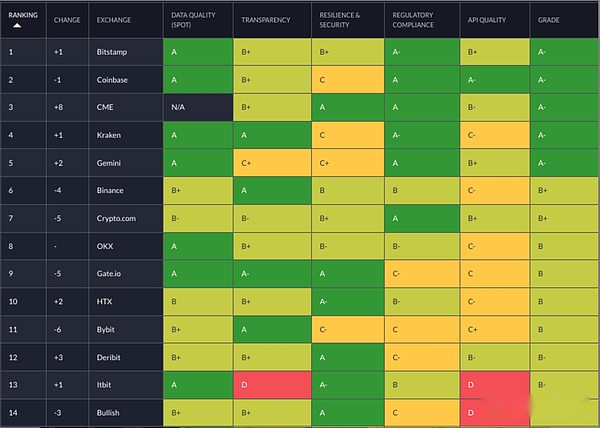Click the RESILIENCE & SECURITY column header
This screenshot has height=428, width=600.
click(x=339, y=20)
